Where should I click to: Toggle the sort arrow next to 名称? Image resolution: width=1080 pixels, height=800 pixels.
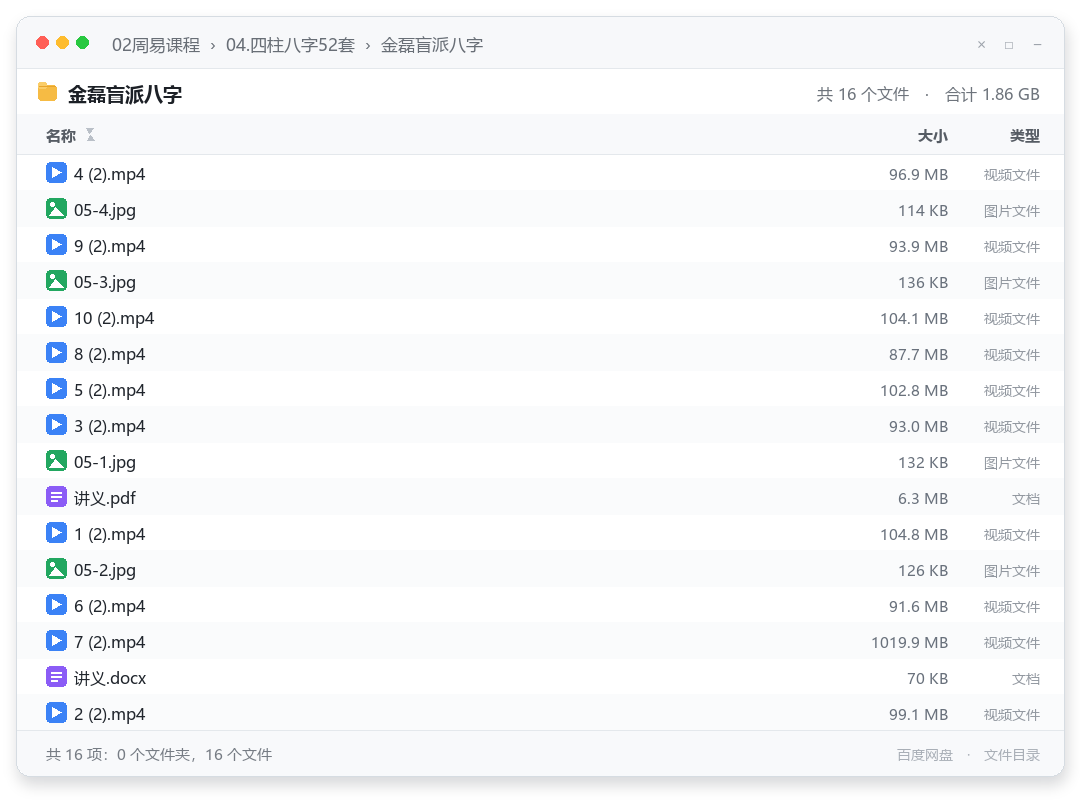(x=90, y=135)
